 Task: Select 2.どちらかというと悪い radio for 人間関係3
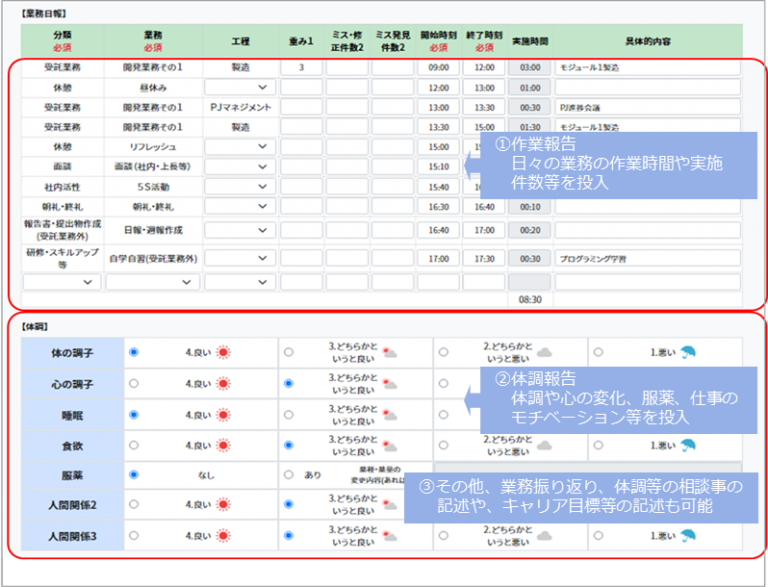444,536
